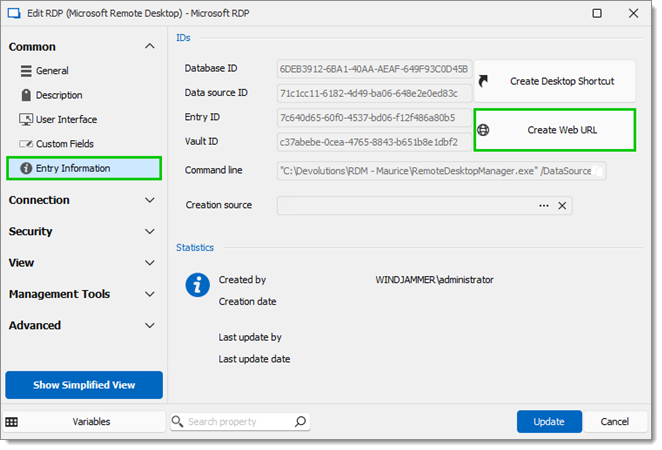The image size is (662, 450).
Task: Click the Vault ID field
Action: 374,142
